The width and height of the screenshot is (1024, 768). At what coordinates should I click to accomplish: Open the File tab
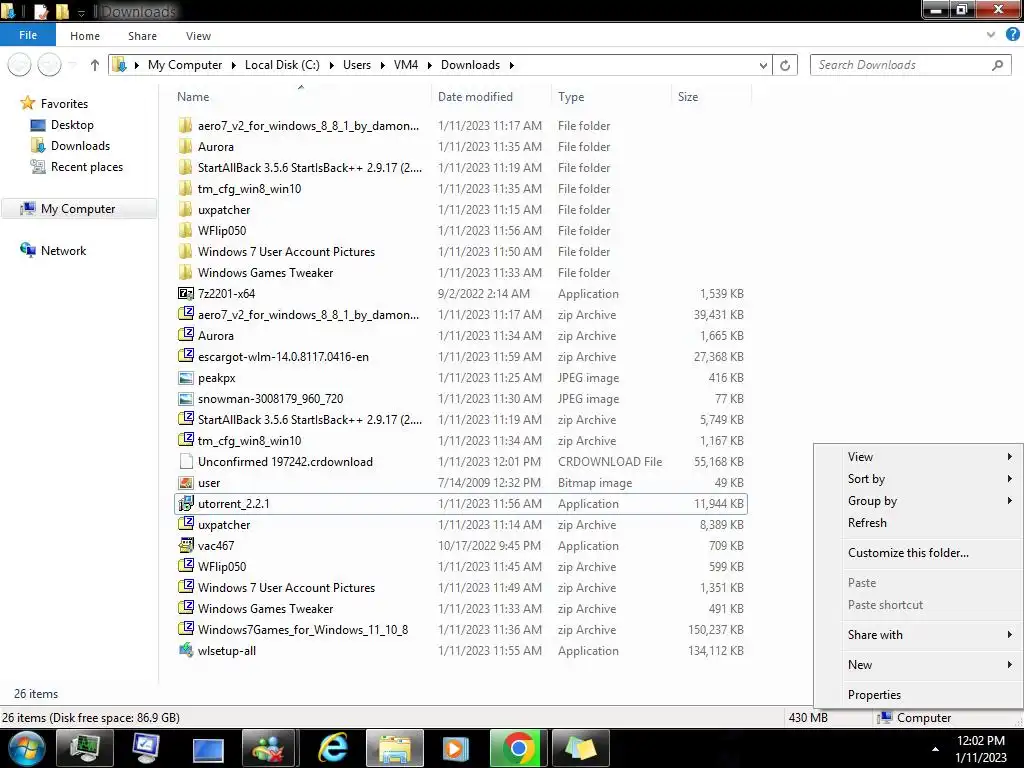[x=27, y=35]
